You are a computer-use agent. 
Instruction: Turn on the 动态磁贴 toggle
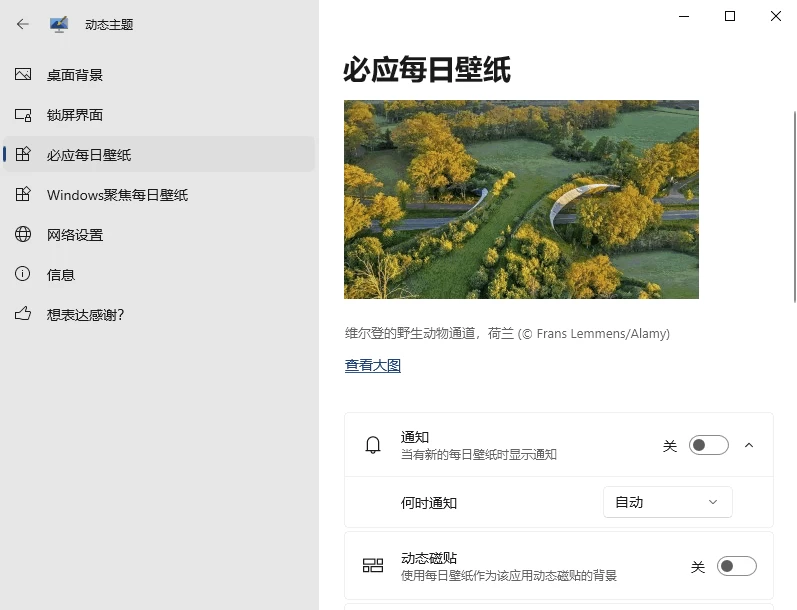pyautogui.click(x=736, y=566)
